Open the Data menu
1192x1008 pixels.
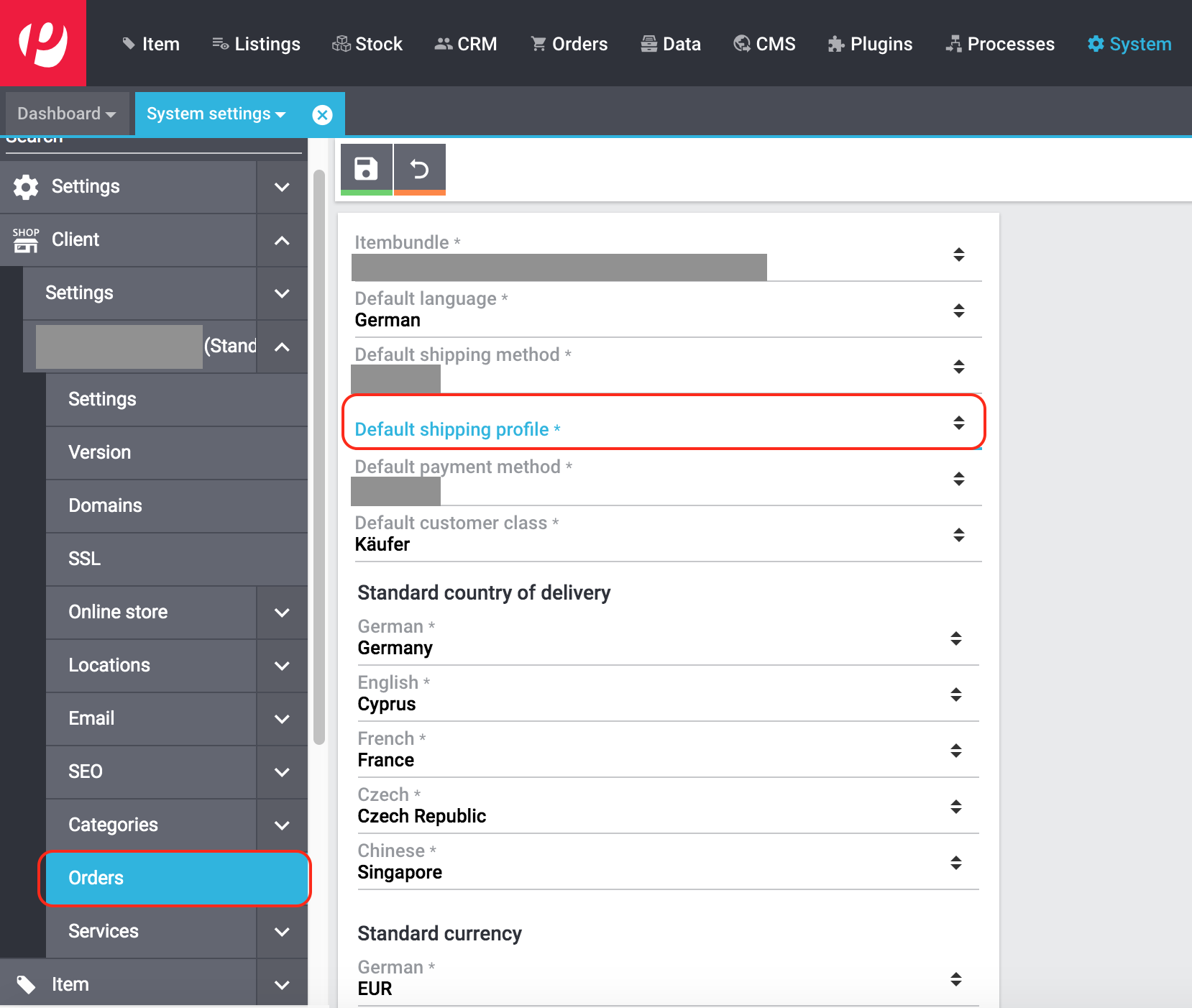pyautogui.click(x=671, y=44)
